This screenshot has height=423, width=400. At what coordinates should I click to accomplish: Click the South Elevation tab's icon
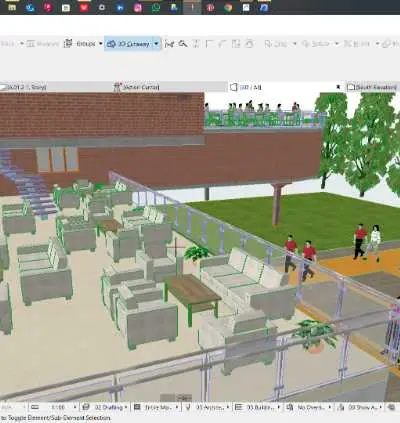(x=350, y=87)
